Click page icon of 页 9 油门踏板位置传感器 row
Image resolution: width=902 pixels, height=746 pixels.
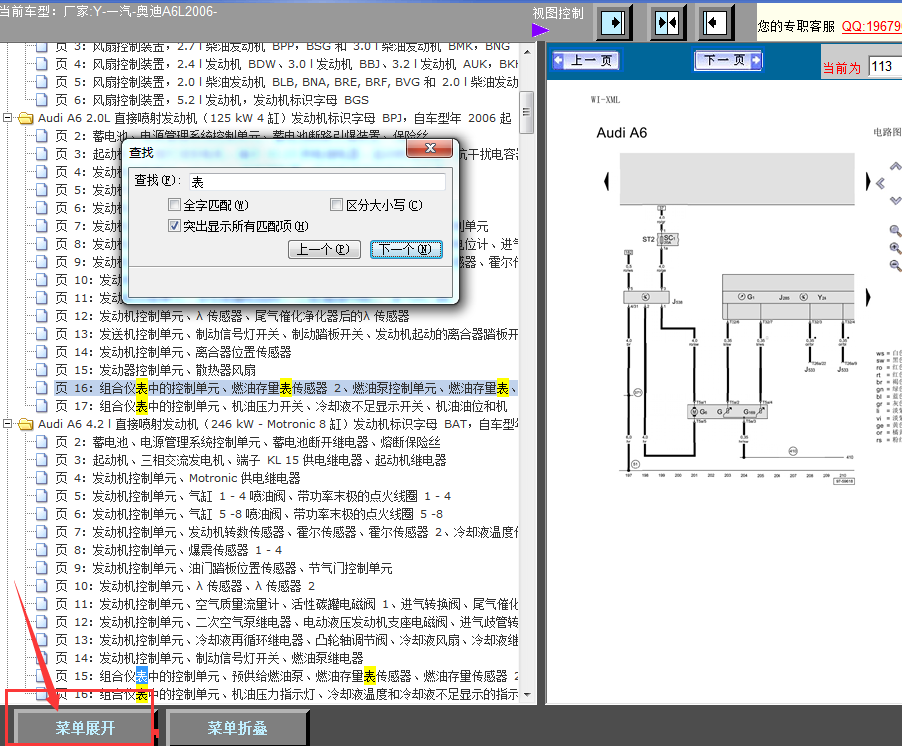point(41,568)
